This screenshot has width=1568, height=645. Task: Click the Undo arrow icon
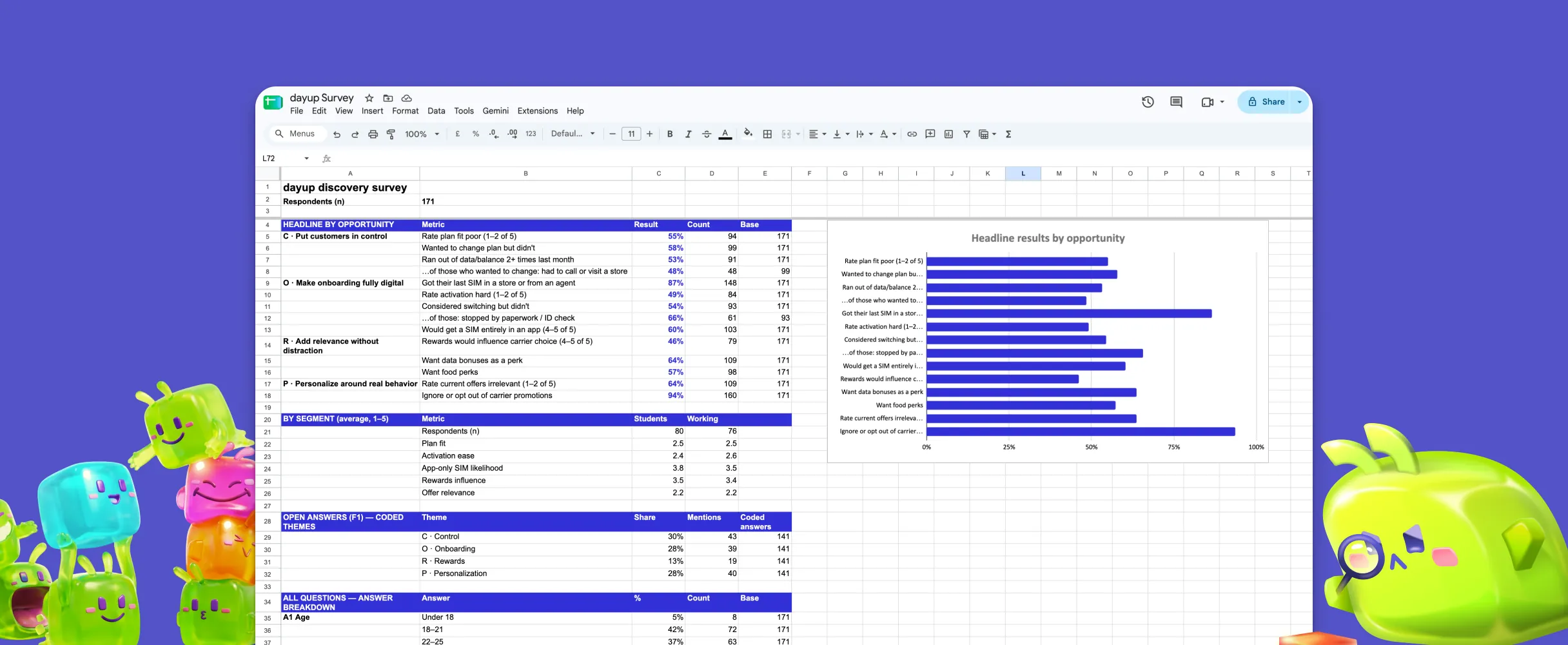[x=337, y=134]
